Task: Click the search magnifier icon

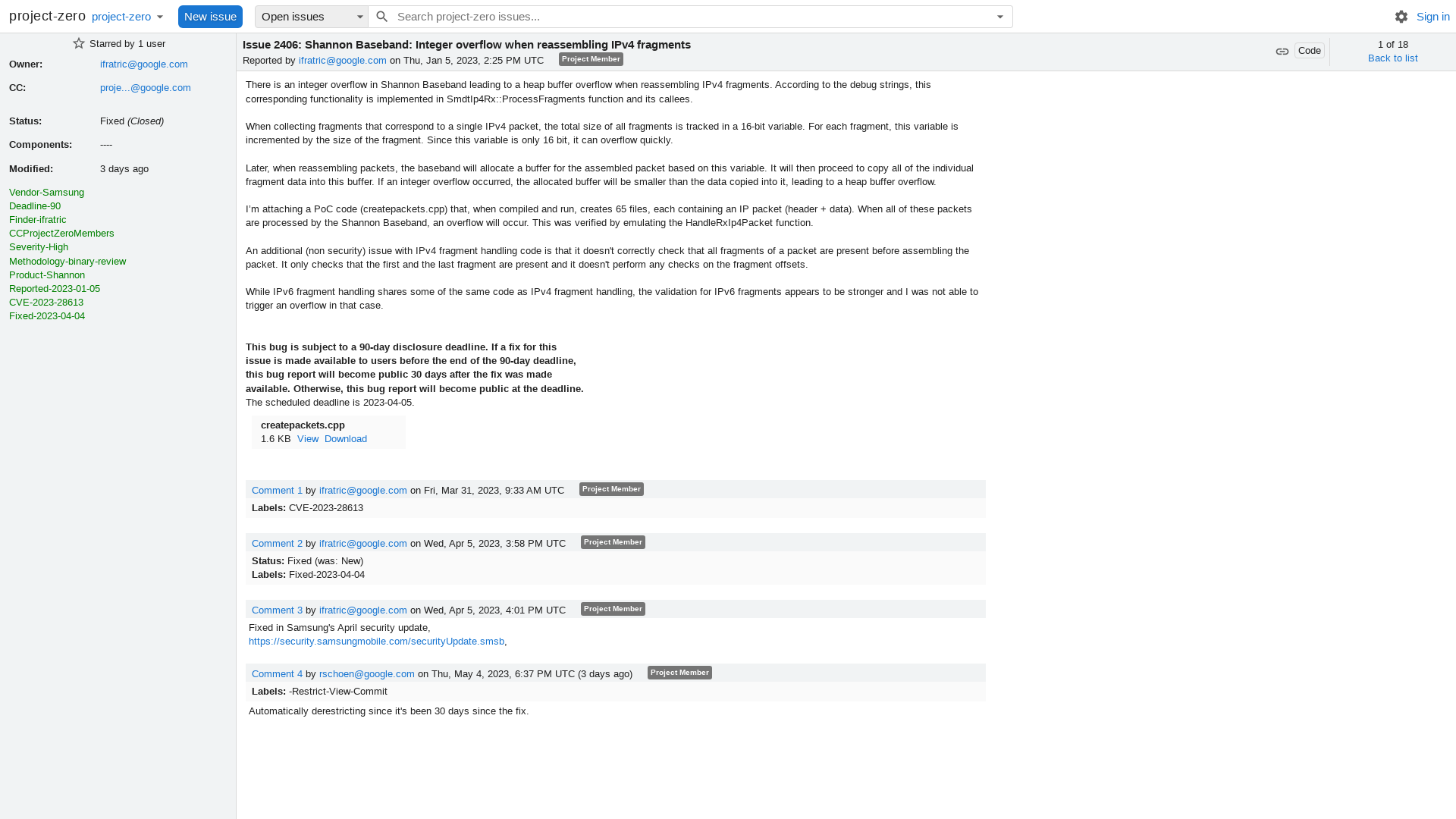Action: click(382, 16)
